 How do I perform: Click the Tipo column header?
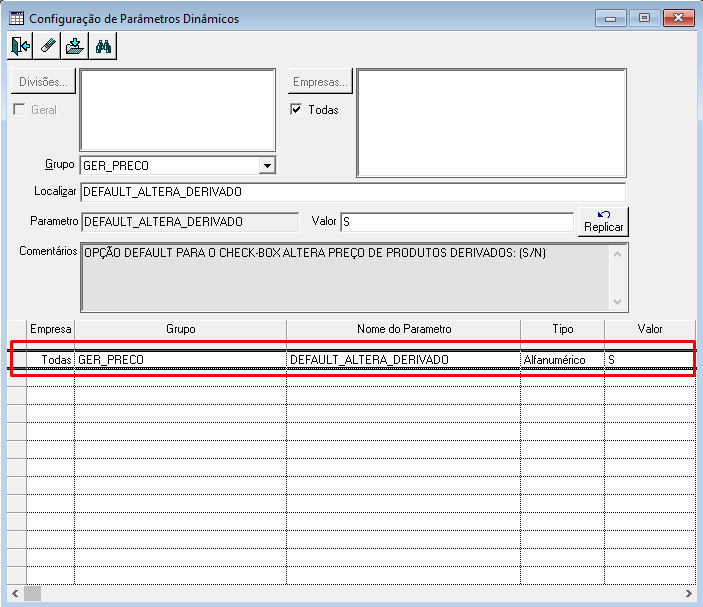pos(563,329)
